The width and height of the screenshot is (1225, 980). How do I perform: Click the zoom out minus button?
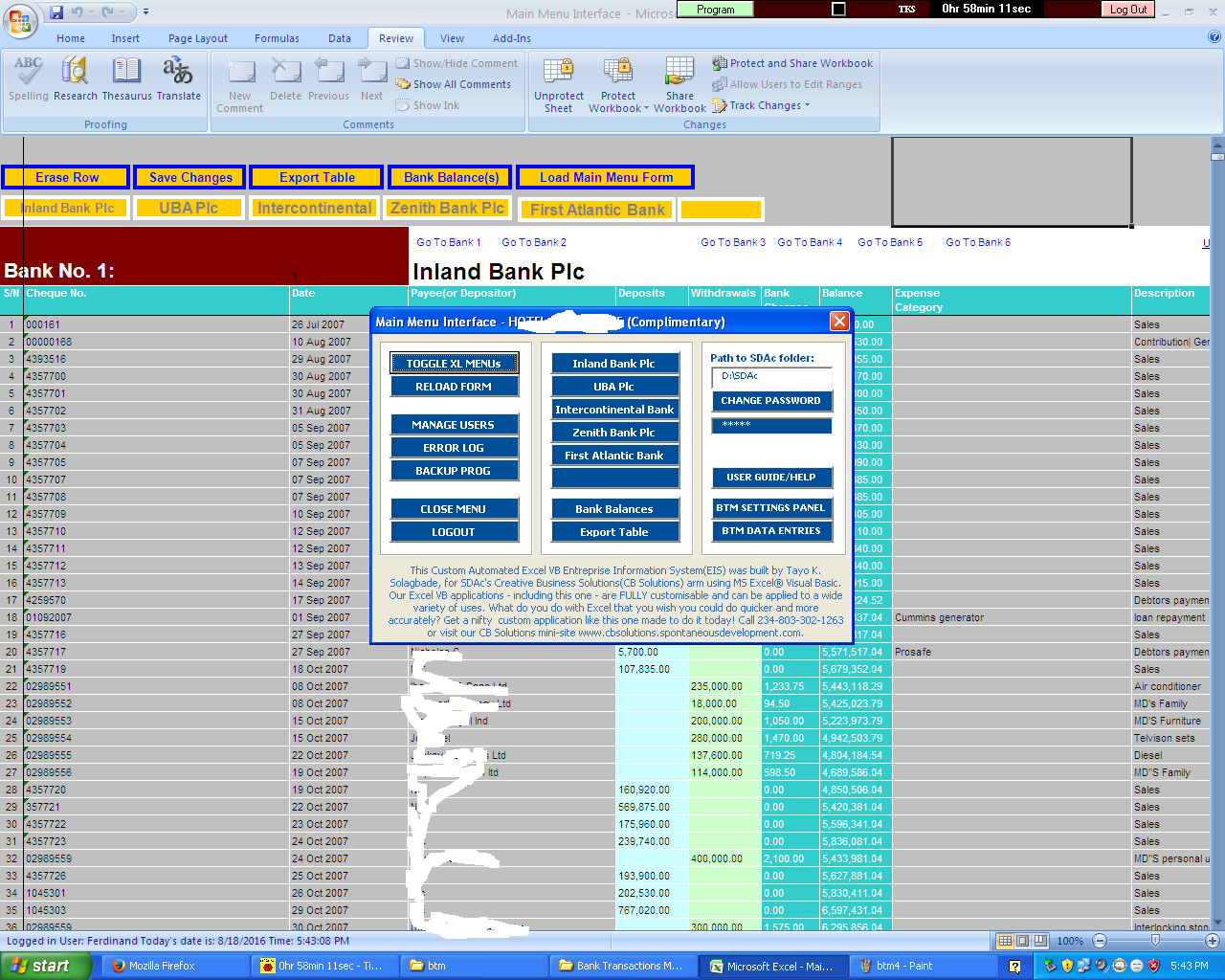1100,942
